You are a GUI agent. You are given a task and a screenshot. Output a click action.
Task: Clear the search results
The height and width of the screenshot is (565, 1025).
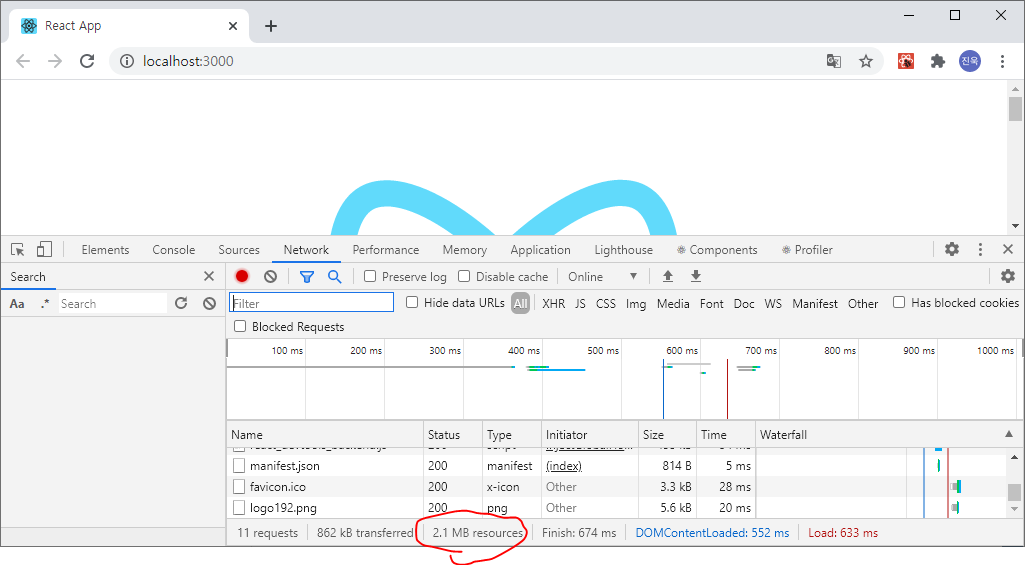[x=209, y=303]
